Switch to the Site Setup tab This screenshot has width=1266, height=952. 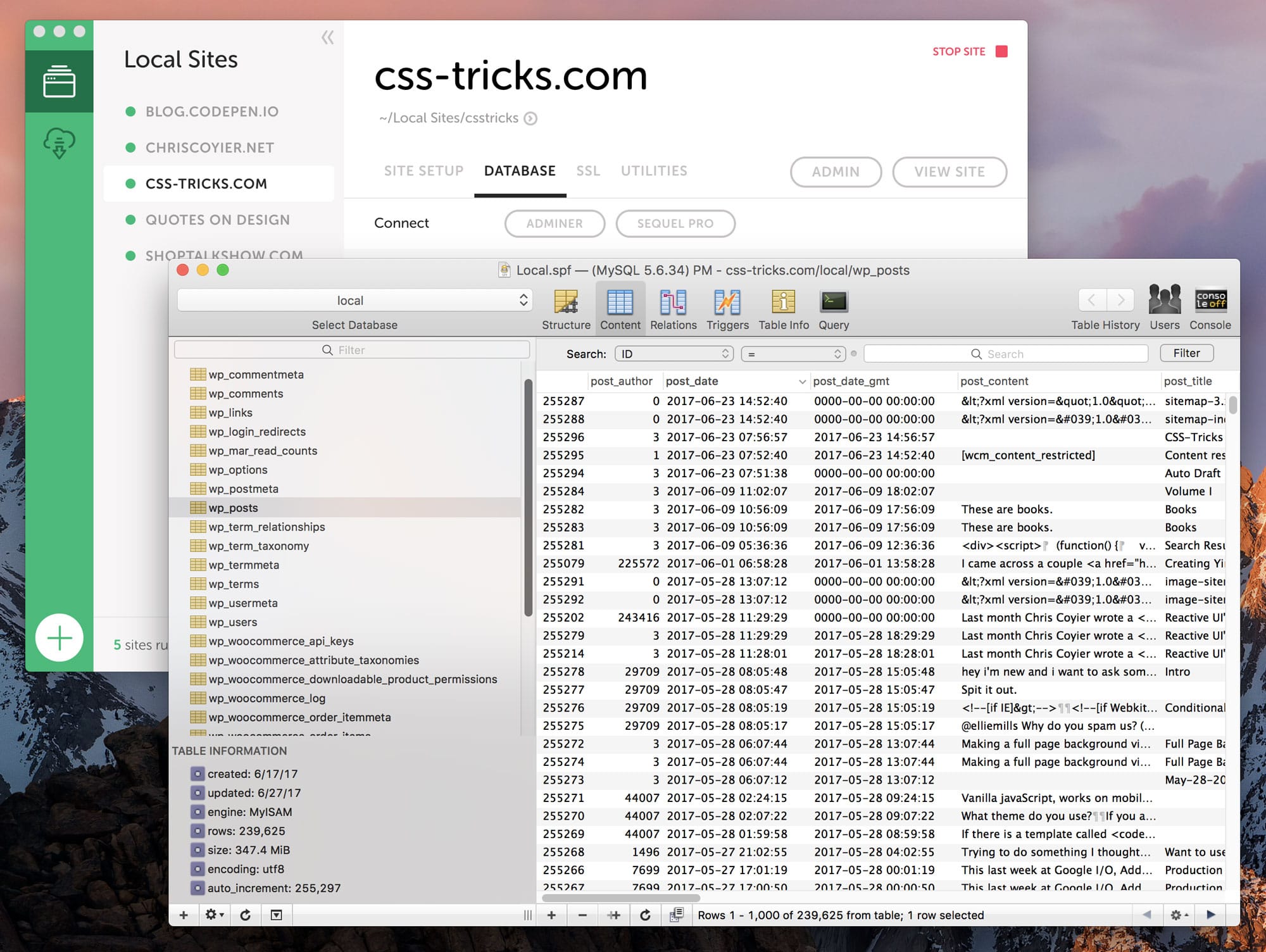point(423,171)
